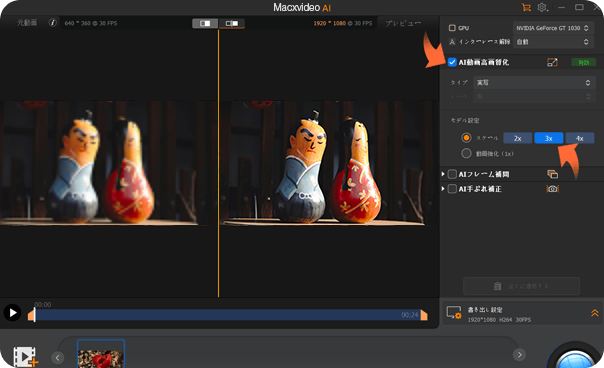Uncheck AI動画高画質化 checkbox
The height and width of the screenshot is (368, 604).
[x=452, y=62]
